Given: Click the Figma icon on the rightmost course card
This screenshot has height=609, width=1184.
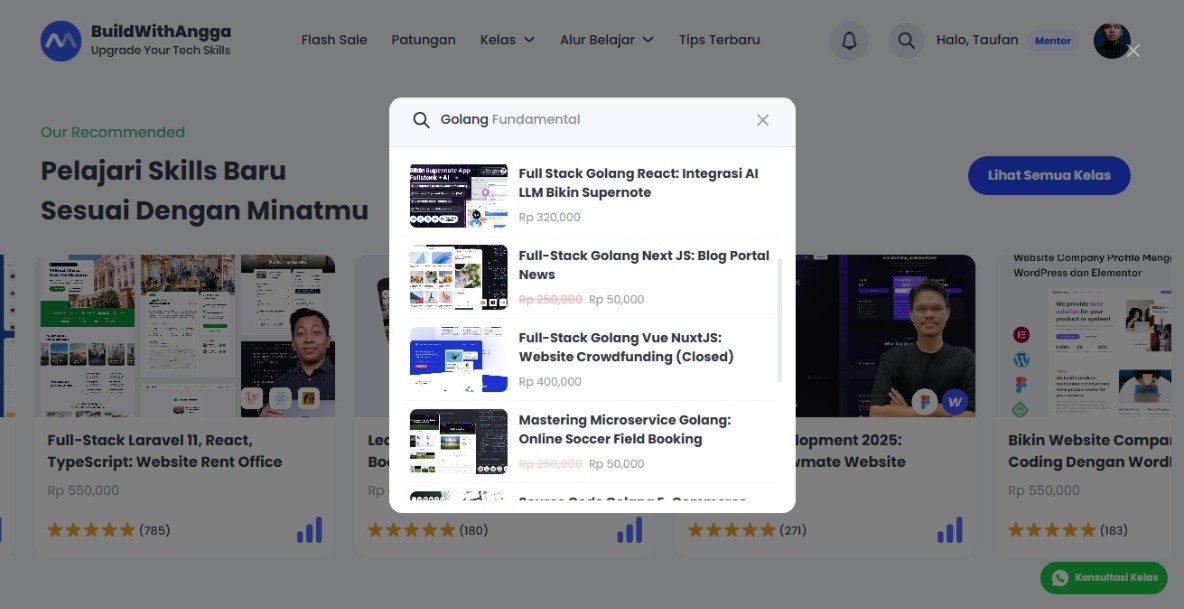Looking at the screenshot, I should click(x=1021, y=385).
